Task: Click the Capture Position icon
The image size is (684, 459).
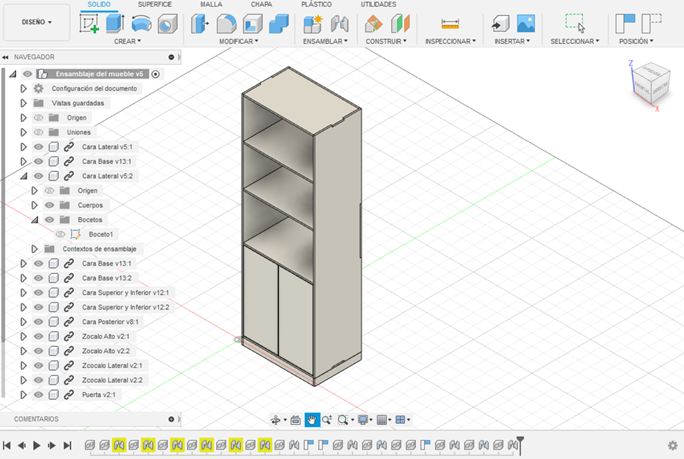Action: pos(625,24)
